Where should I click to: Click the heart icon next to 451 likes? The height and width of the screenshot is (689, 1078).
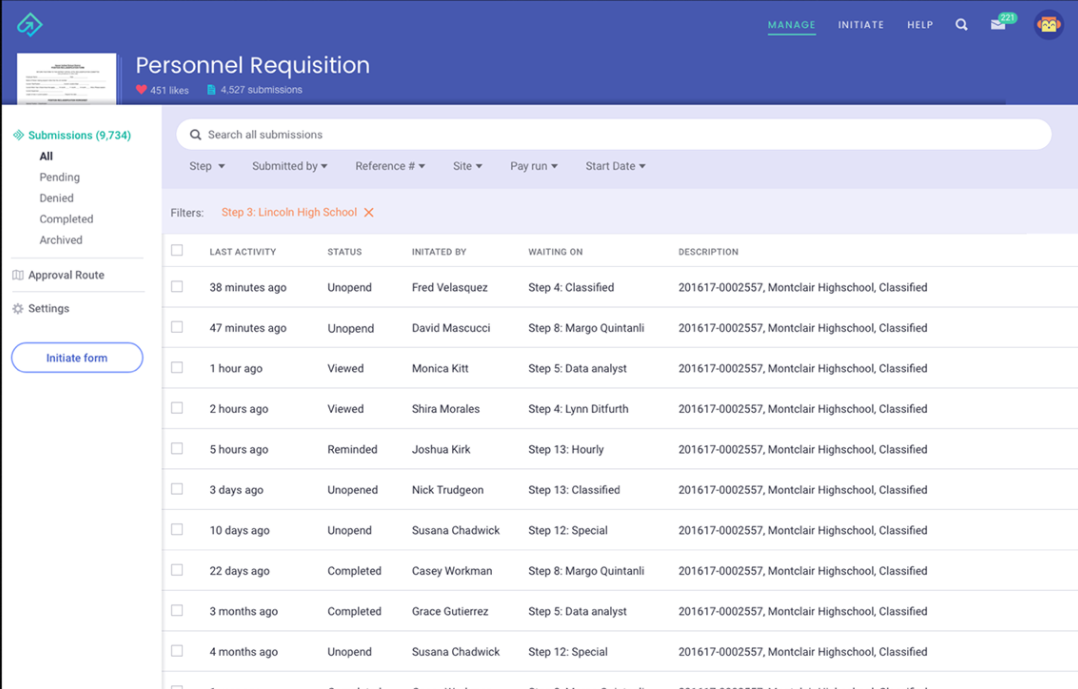(x=140, y=90)
